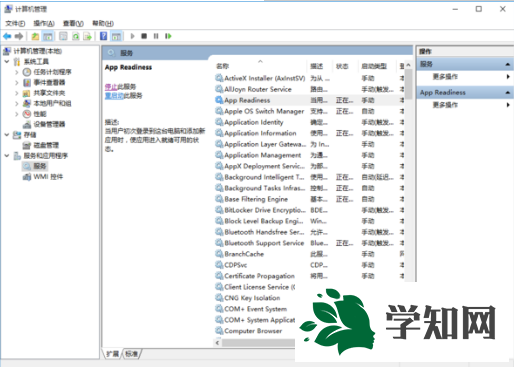
Task: Click the Start service play icon
Action: click(x=132, y=36)
